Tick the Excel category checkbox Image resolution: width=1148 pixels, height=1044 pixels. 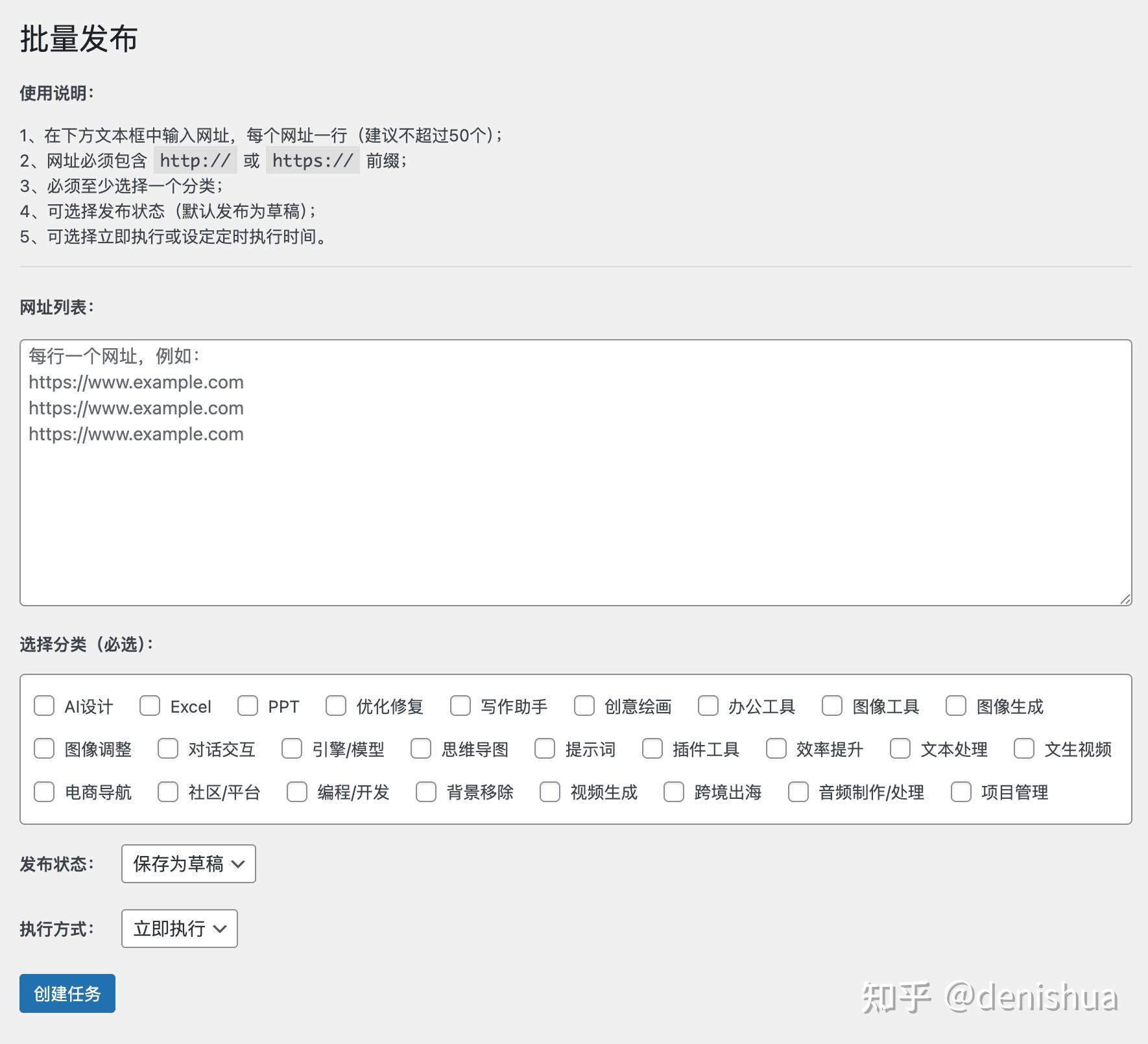coord(150,706)
